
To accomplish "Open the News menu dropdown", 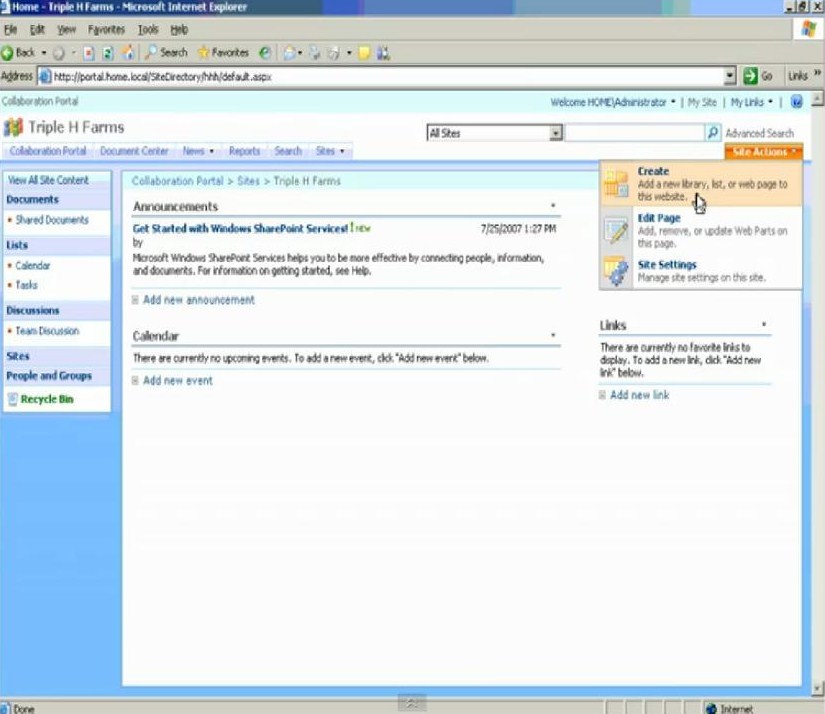I will 211,150.
